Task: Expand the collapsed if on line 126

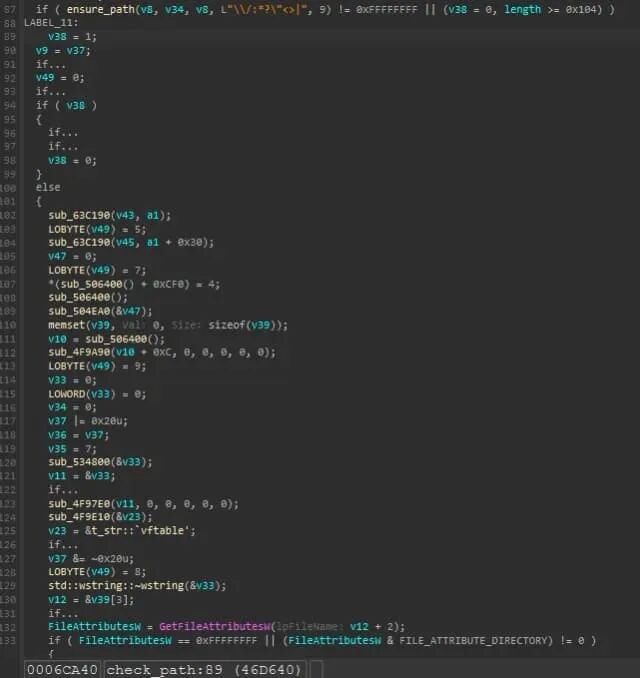Action: [x=63, y=545]
